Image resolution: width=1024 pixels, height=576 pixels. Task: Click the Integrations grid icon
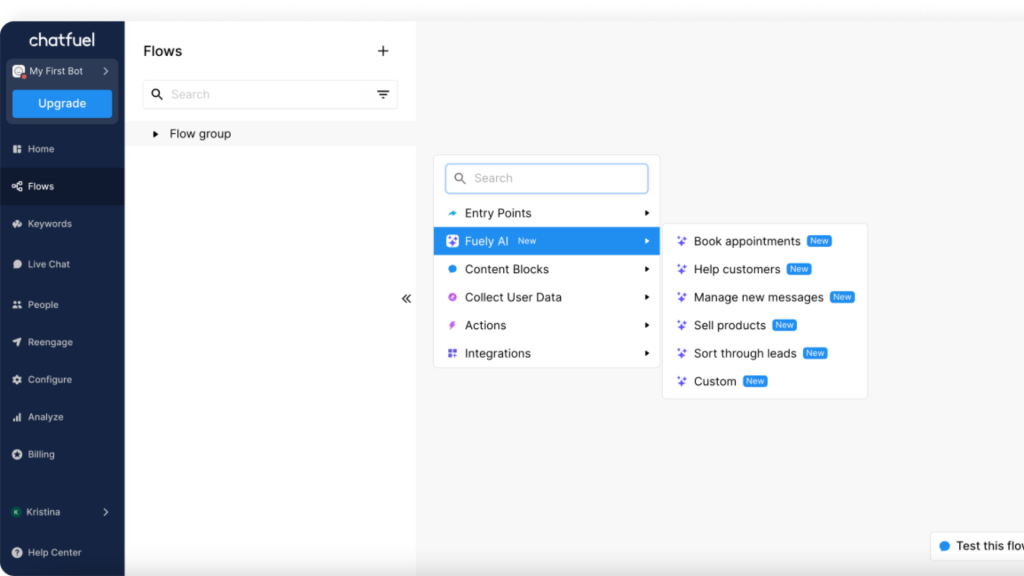pyautogui.click(x=452, y=353)
